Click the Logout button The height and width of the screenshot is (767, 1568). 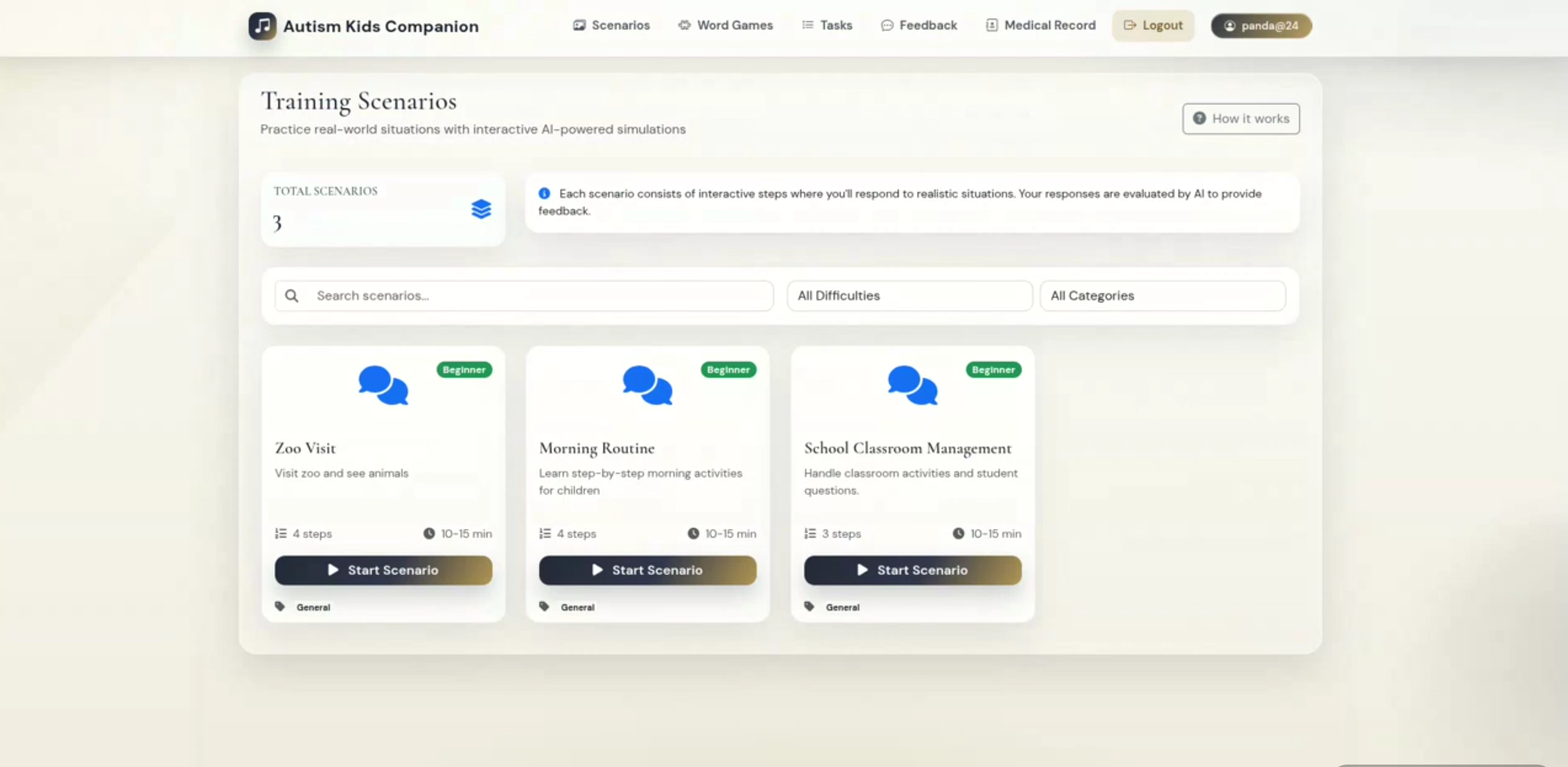click(x=1153, y=26)
